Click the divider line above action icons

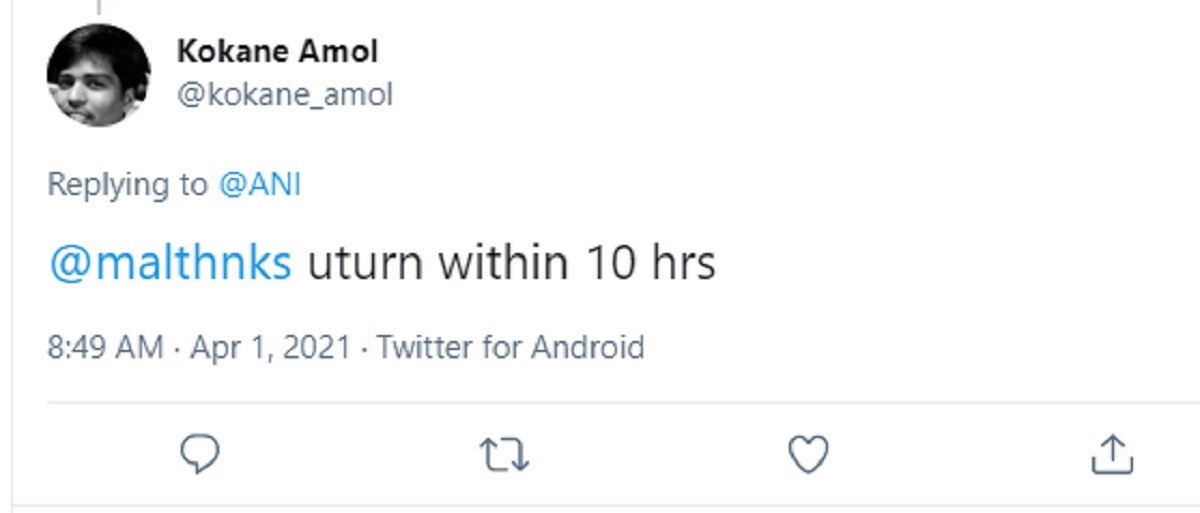click(x=600, y=402)
